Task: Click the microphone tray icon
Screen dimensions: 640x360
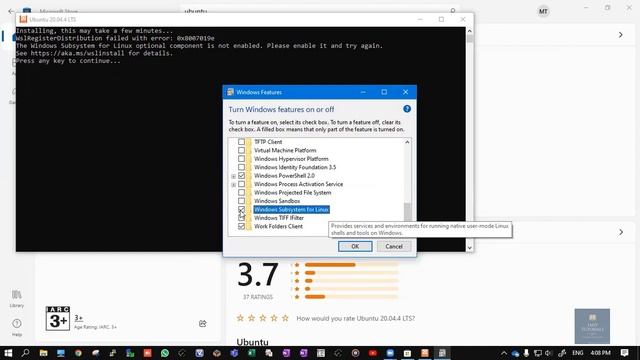Action: point(527,353)
